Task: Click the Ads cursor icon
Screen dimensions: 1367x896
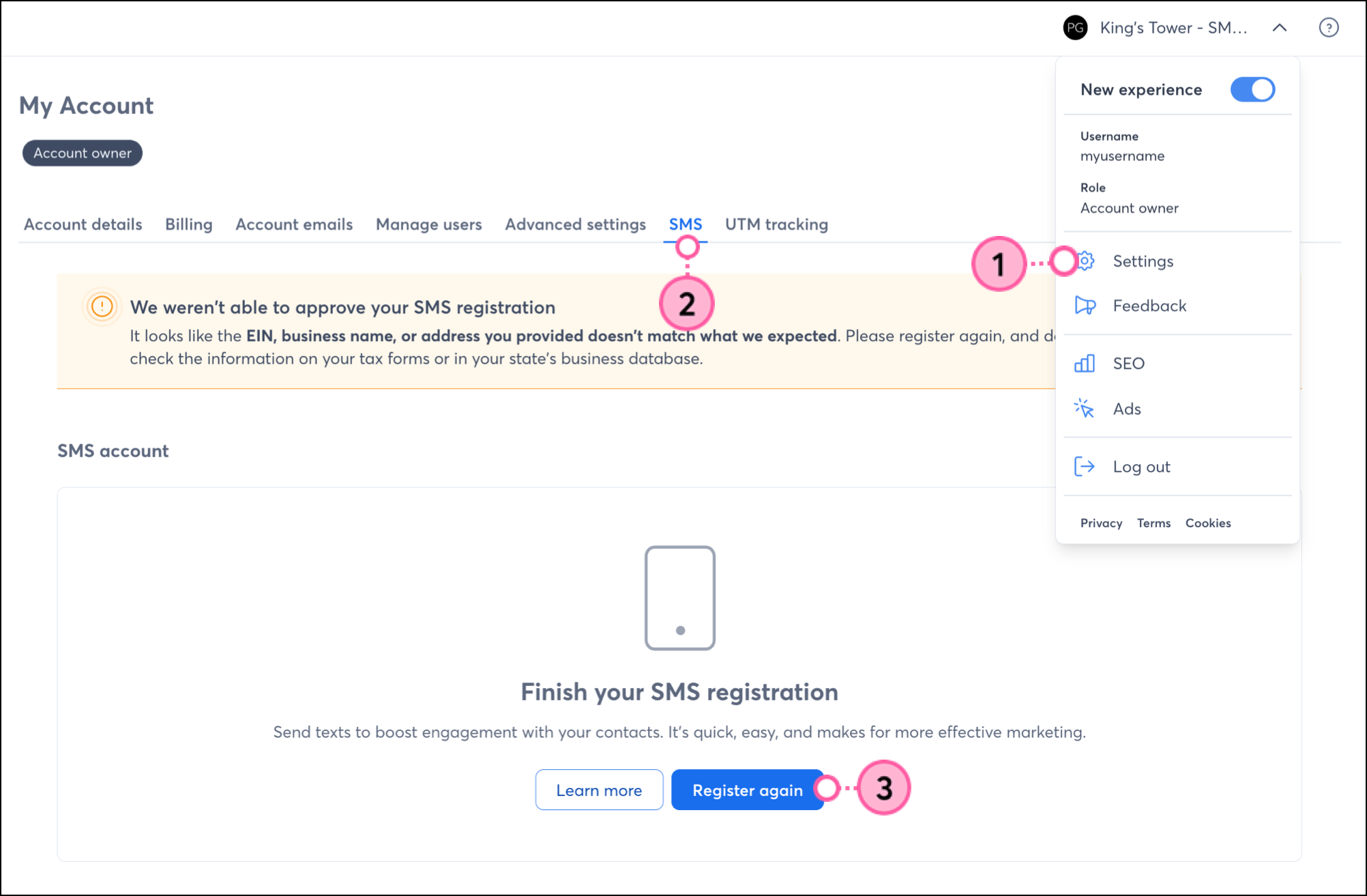Action: (x=1085, y=408)
